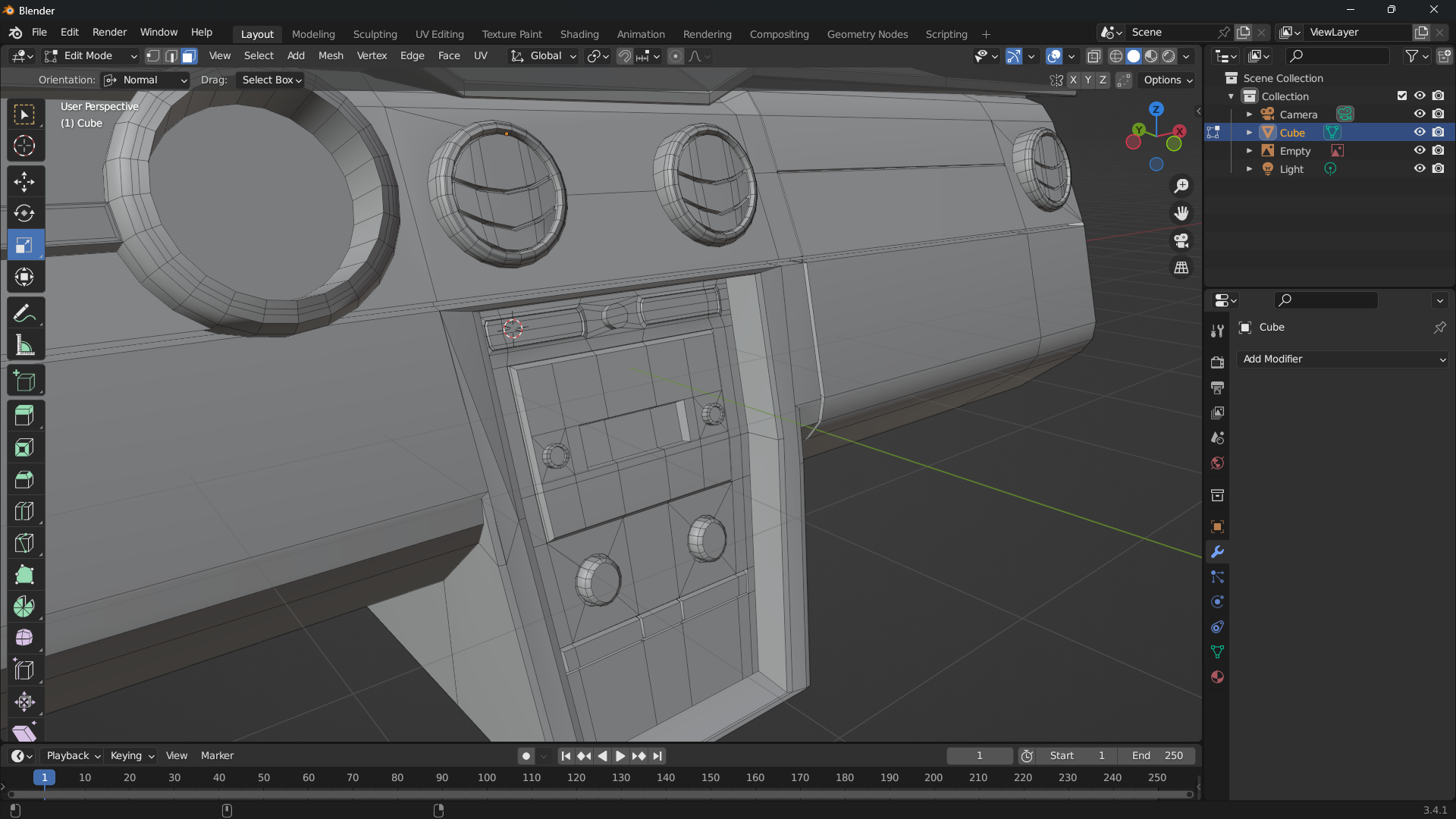Click the Bevel tool icon
The image size is (1456, 819).
tap(24, 479)
